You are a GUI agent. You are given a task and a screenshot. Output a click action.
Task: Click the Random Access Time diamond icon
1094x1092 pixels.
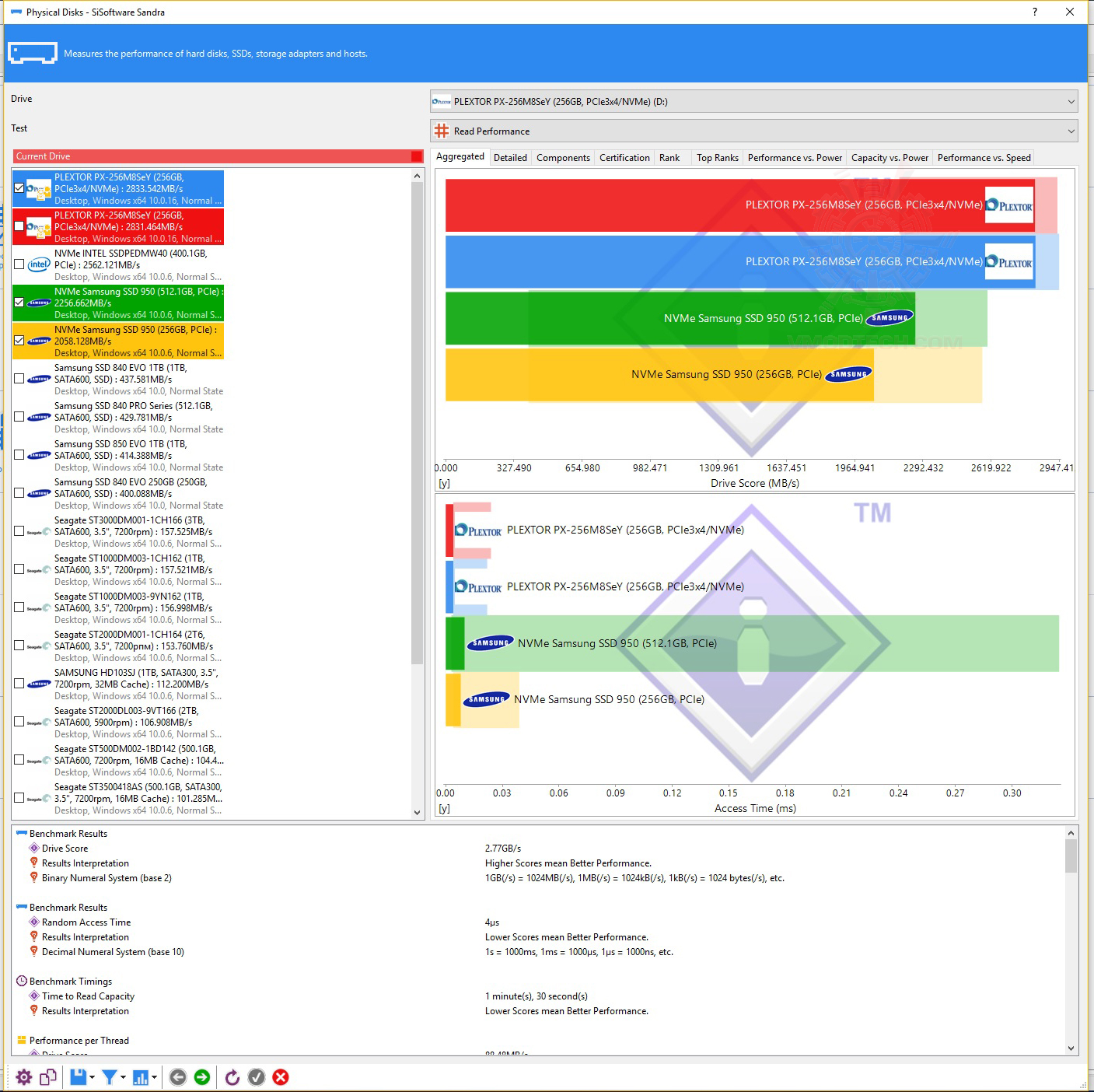(x=34, y=922)
